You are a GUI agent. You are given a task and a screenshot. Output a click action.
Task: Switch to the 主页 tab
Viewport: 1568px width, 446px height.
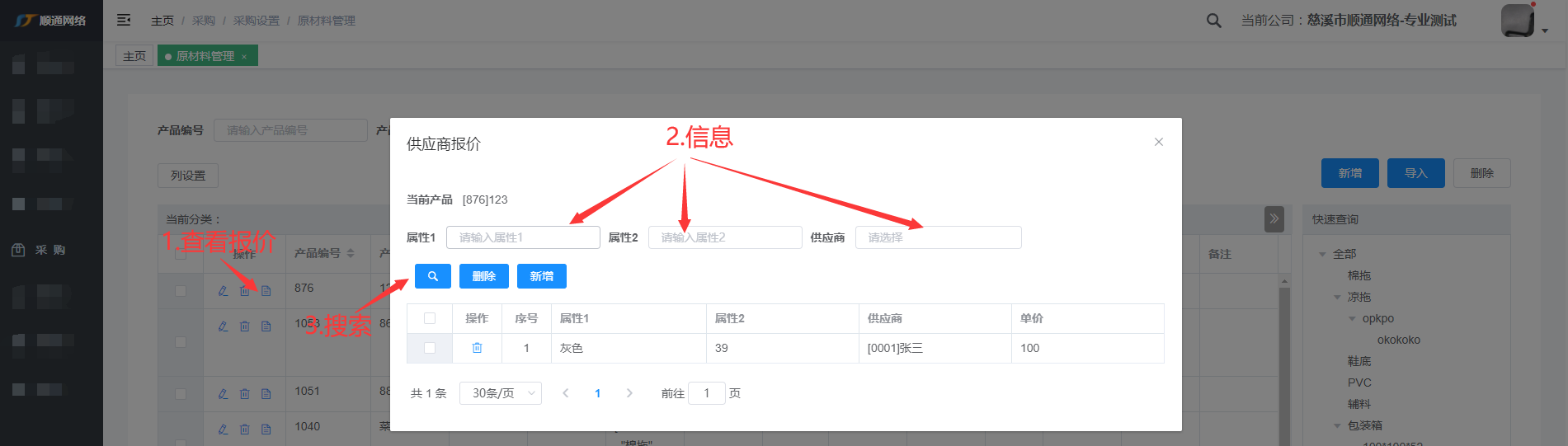pos(134,56)
